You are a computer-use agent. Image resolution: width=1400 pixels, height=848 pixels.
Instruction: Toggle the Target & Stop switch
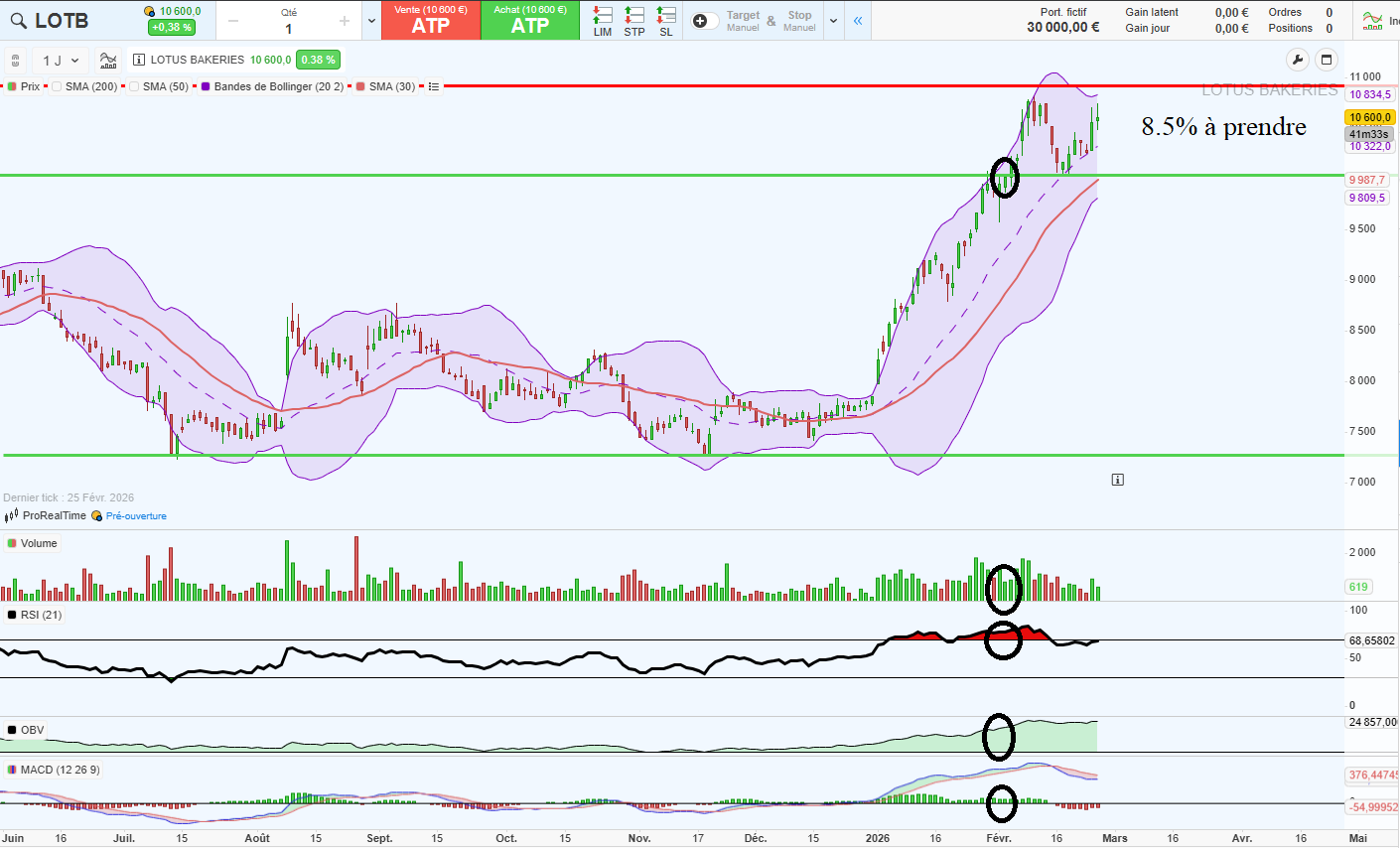tap(704, 21)
